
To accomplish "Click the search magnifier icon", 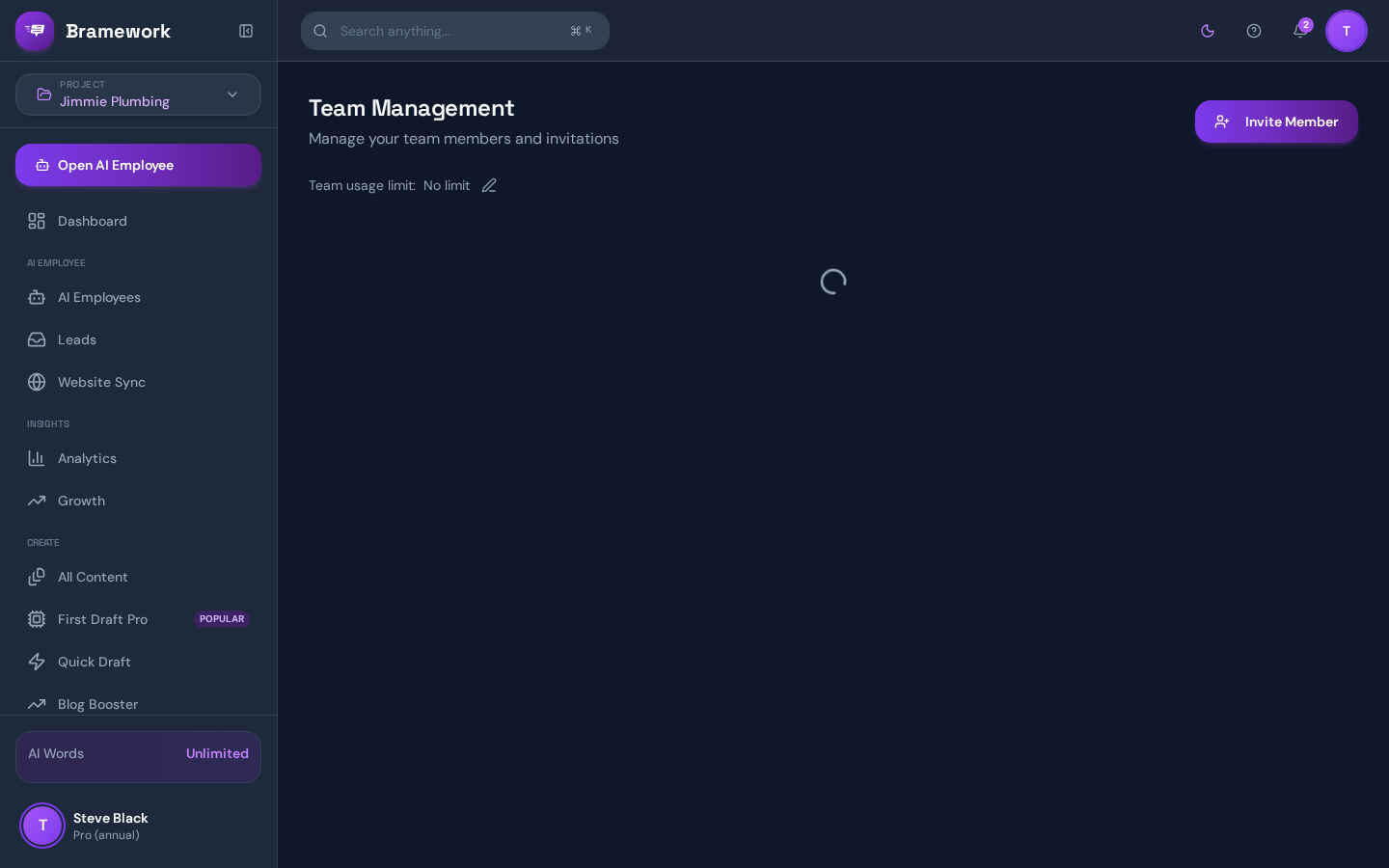I will click(x=320, y=31).
